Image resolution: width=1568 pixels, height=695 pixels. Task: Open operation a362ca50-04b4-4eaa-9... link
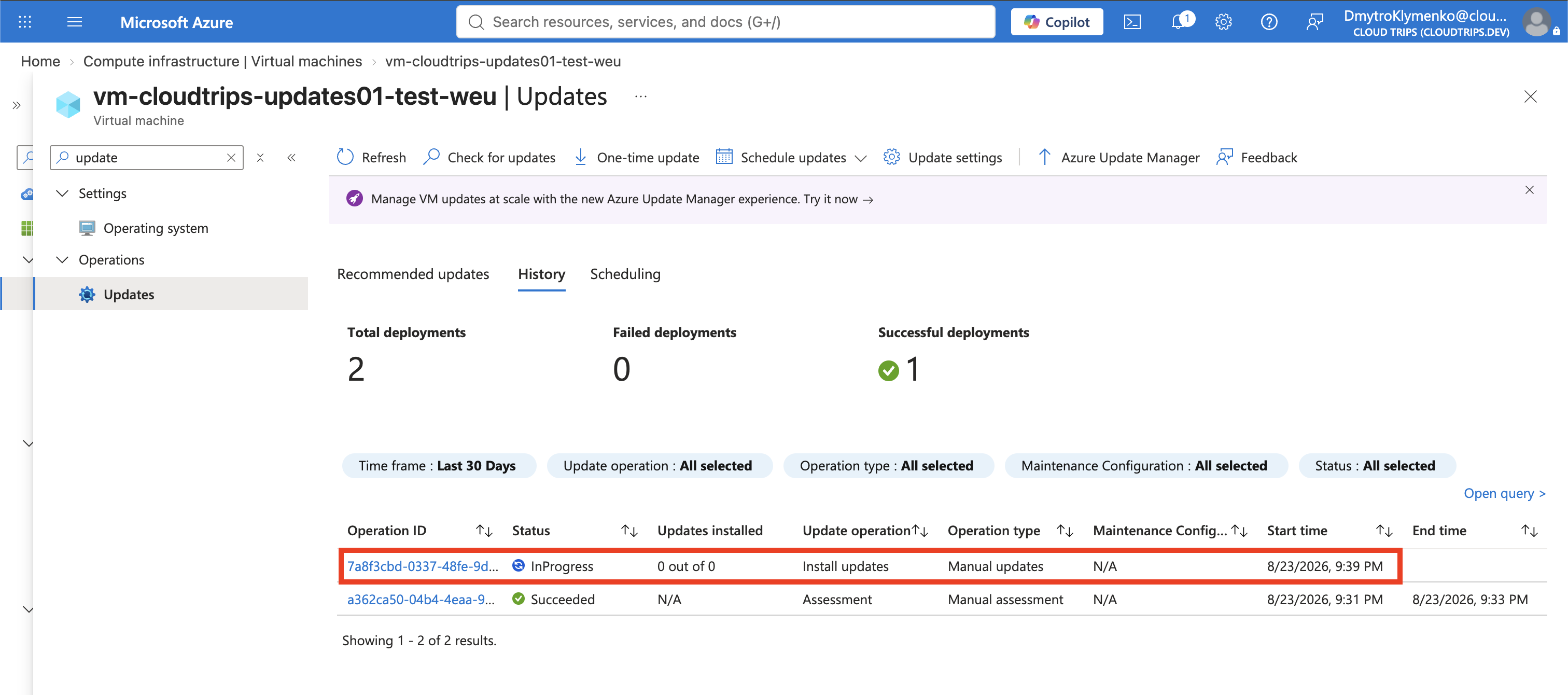coord(421,600)
